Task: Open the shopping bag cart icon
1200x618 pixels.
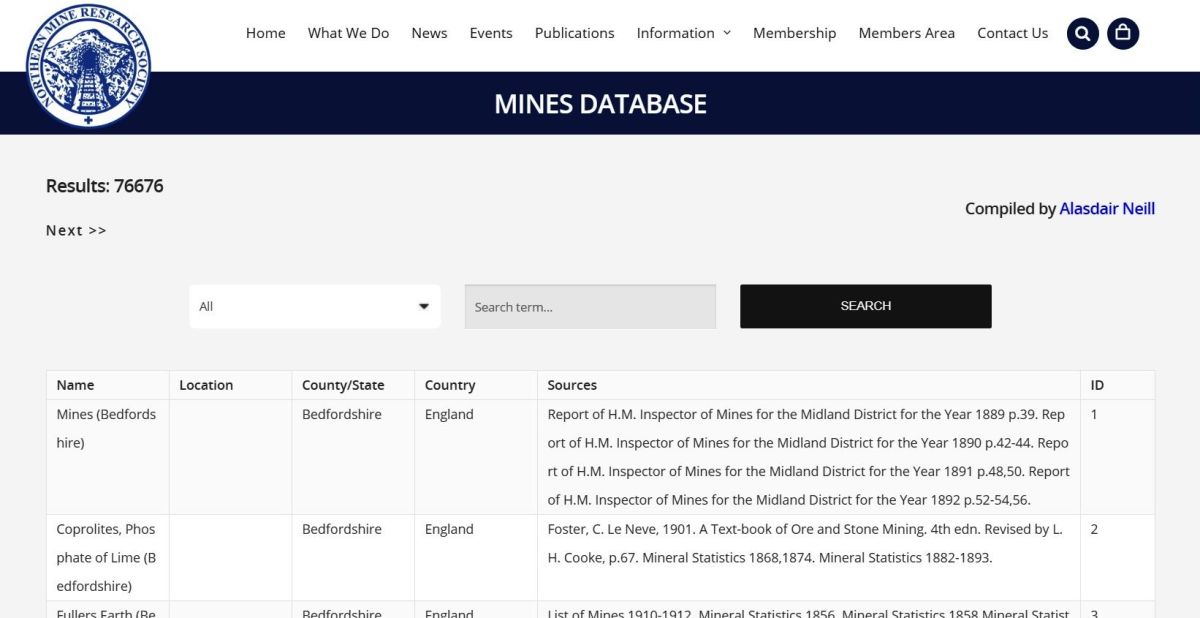Action: [1123, 33]
